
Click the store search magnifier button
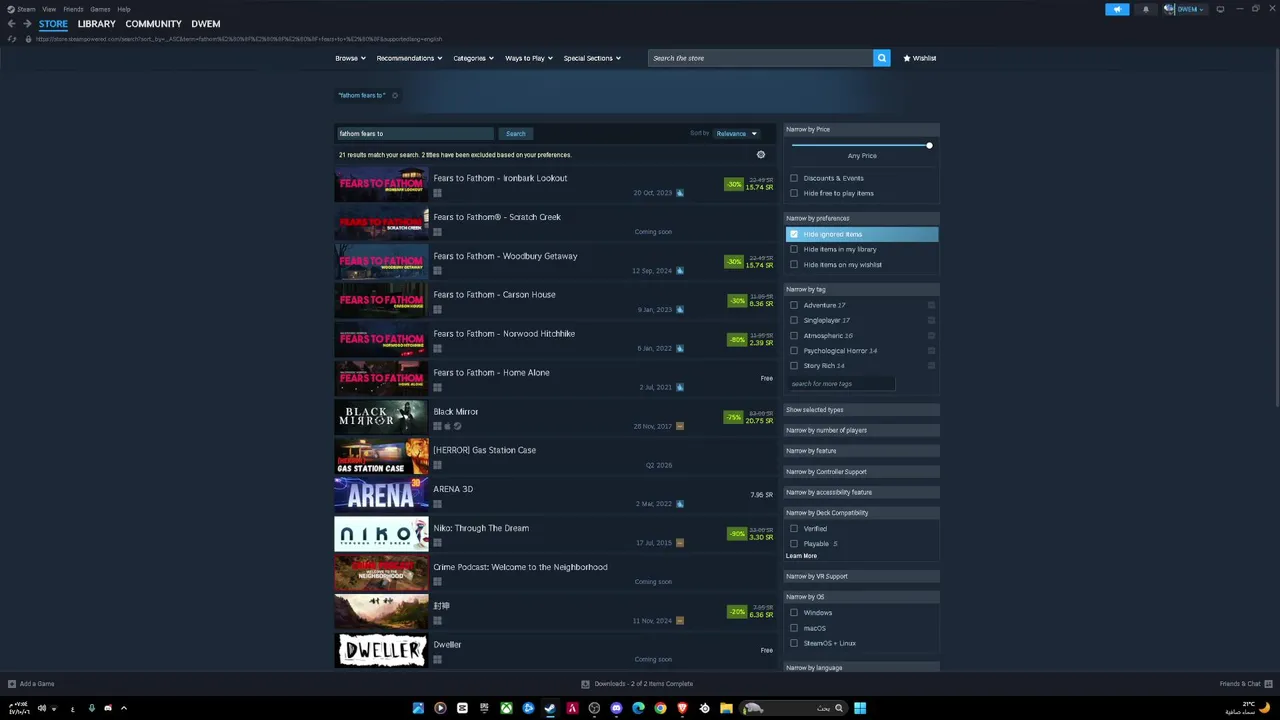coord(881,58)
